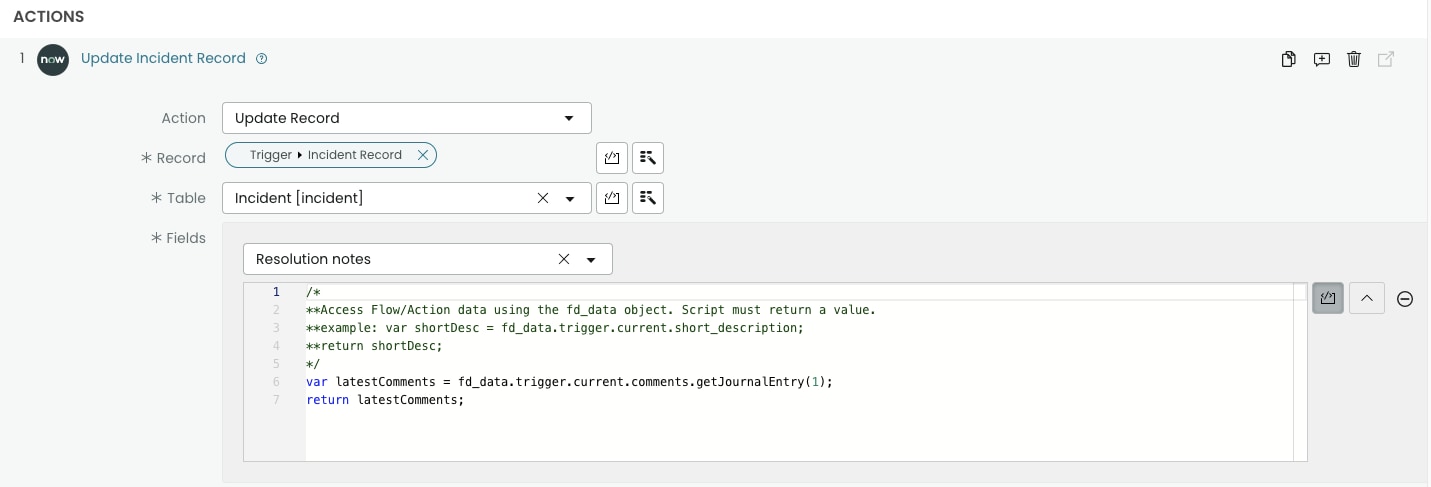Image resolution: width=1431 pixels, height=487 pixels.
Task: Open the Action dropdown showing Update Record
Action: (x=406, y=118)
